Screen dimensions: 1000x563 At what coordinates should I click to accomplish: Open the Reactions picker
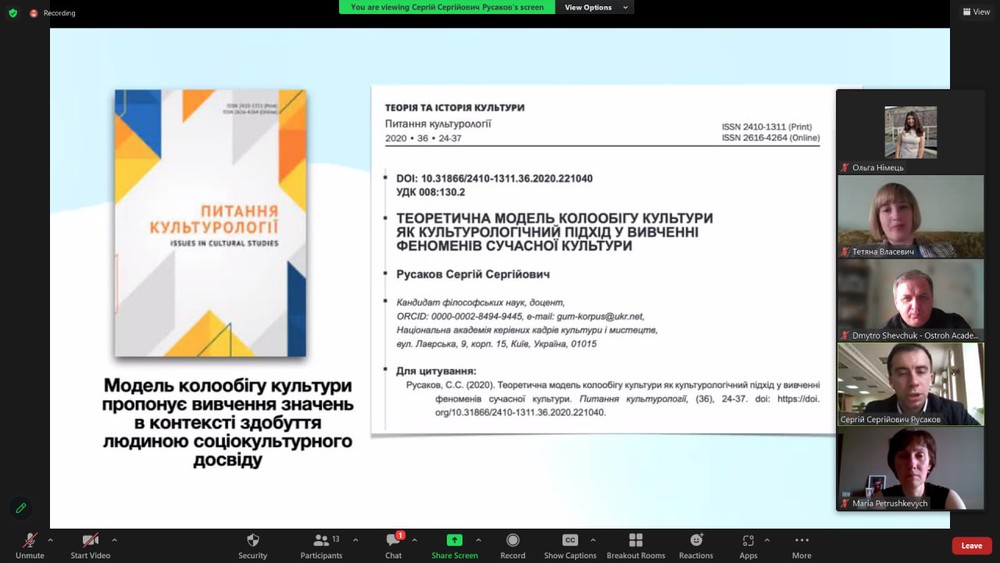tap(696, 541)
